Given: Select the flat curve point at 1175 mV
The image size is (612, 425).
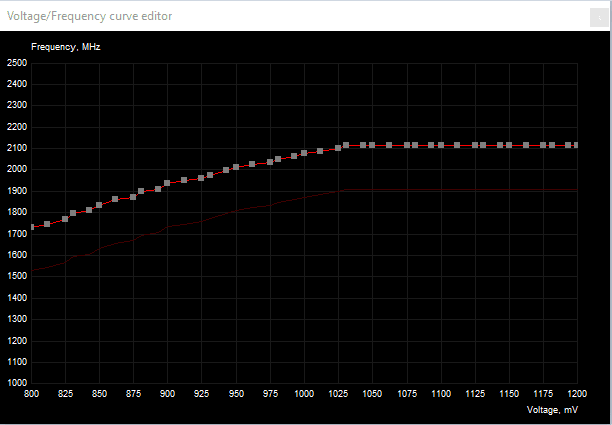Looking at the screenshot, I should [x=543, y=145].
